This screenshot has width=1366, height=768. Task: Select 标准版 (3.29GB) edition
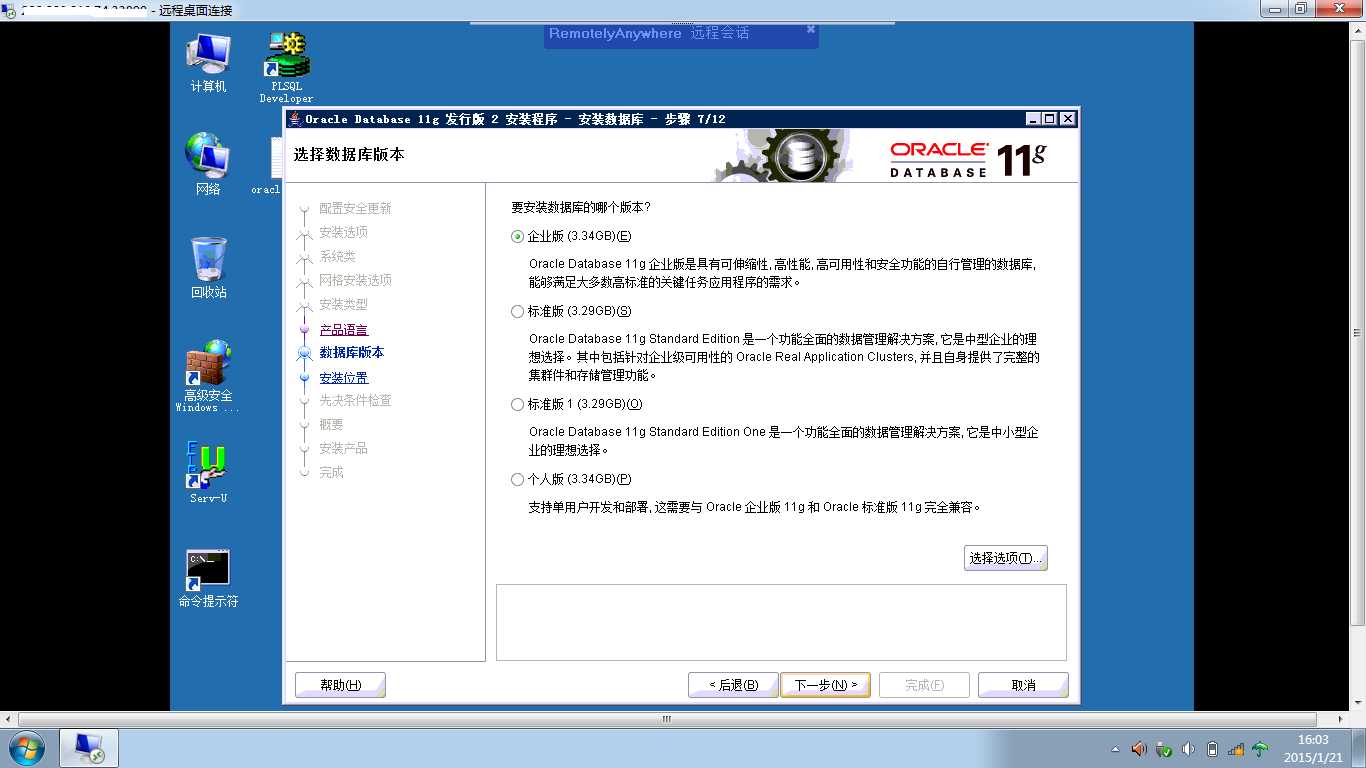(x=517, y=311)
